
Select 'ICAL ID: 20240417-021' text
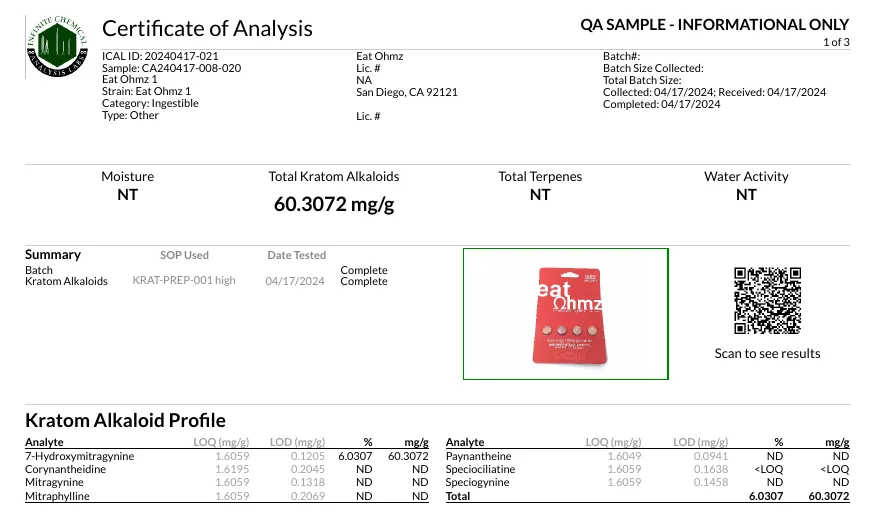[x=160, y=56]
